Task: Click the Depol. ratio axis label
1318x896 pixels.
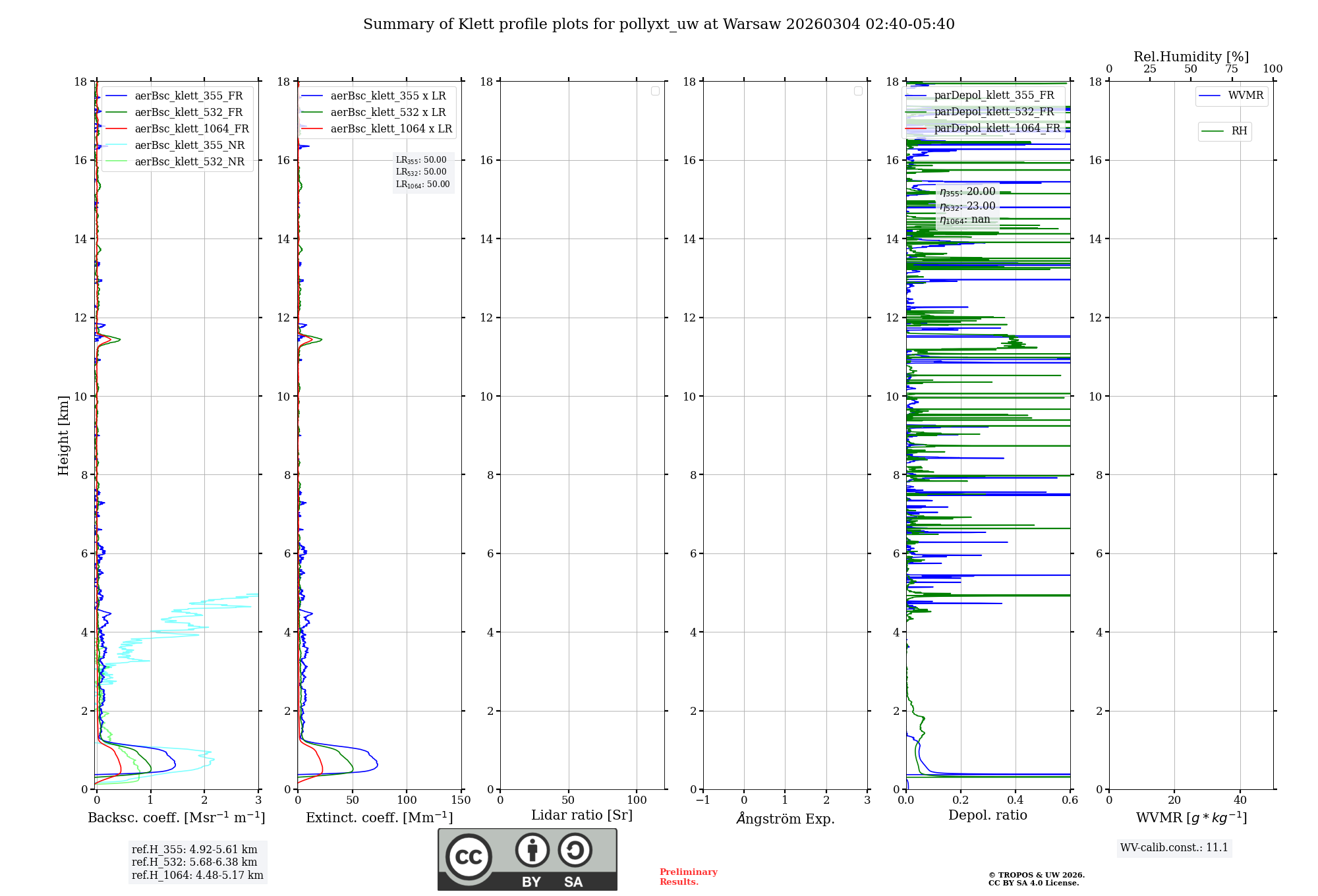Action: point(987,815)
